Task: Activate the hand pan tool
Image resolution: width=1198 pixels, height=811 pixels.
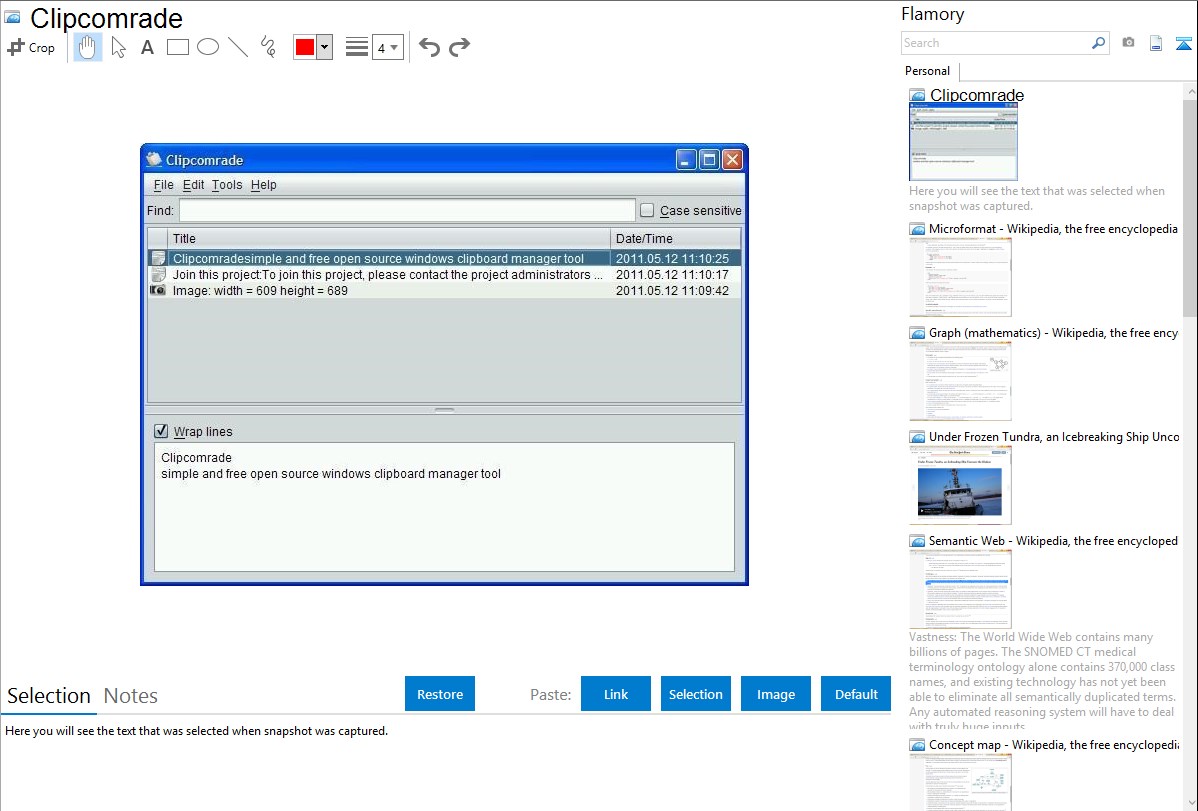Action: click(x=88, y=47)
